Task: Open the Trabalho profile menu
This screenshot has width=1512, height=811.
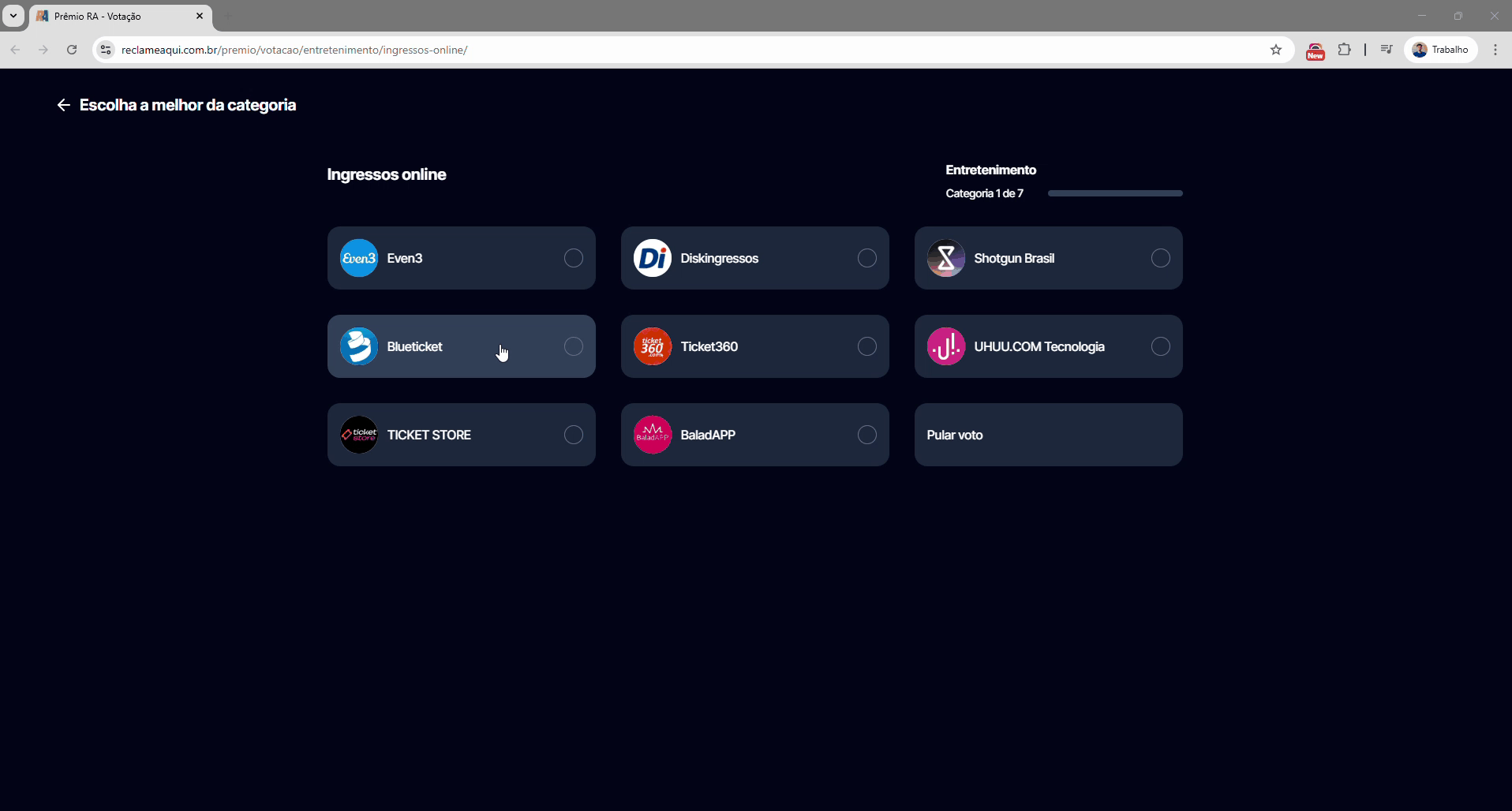Action: pos(1441,50)
